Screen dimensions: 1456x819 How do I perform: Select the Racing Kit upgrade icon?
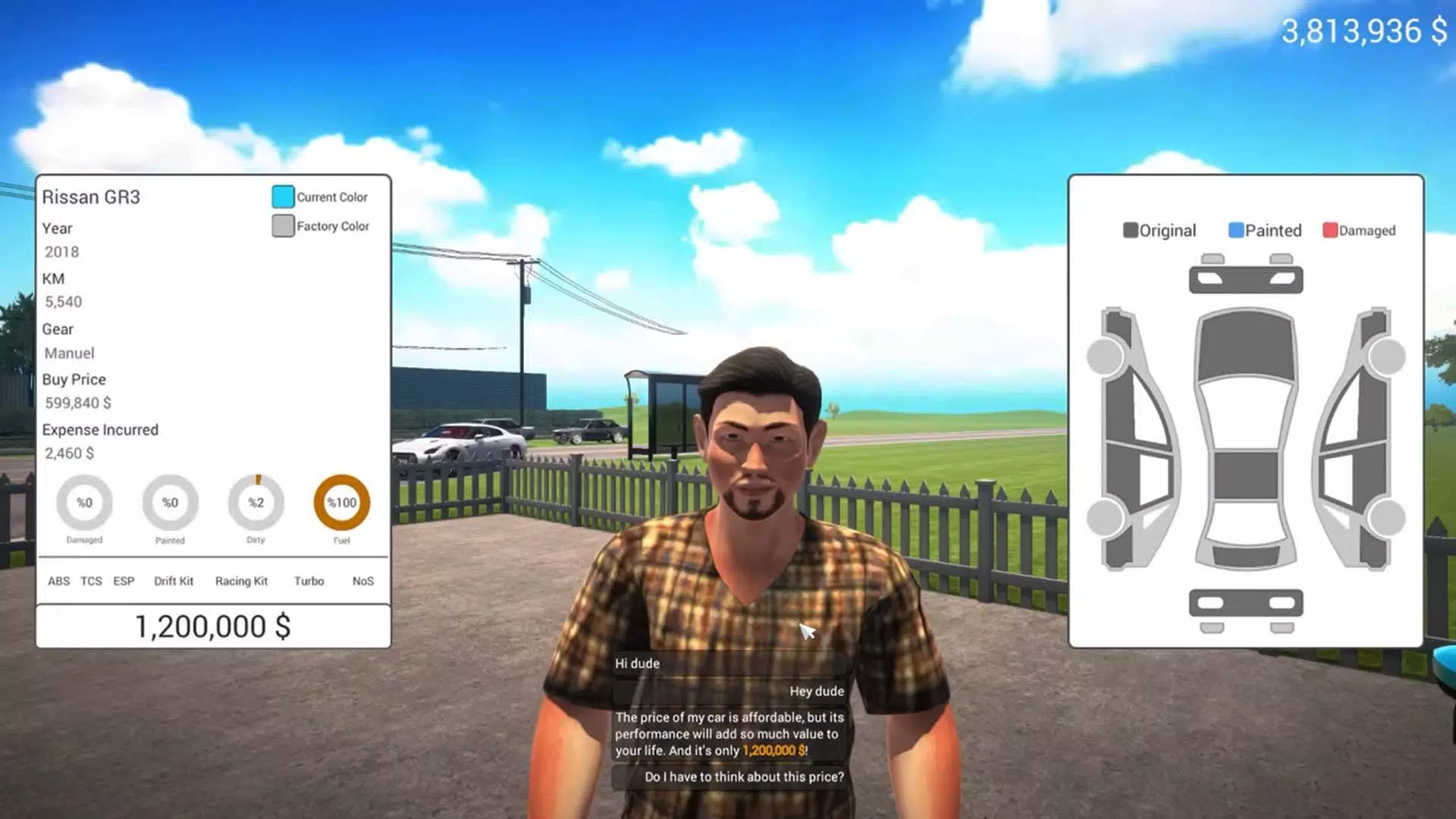[x=241, y=580]
